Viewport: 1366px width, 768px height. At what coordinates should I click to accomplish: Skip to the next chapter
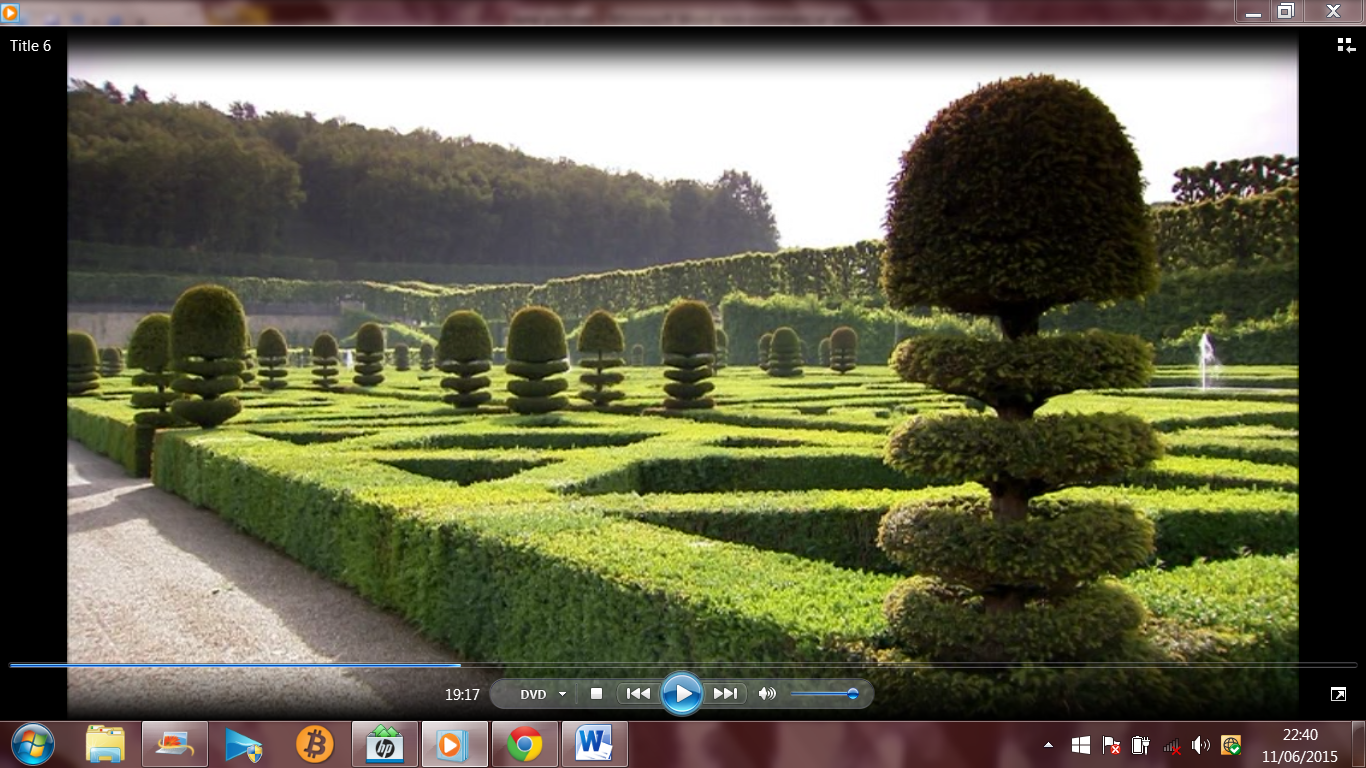point(725,692)
